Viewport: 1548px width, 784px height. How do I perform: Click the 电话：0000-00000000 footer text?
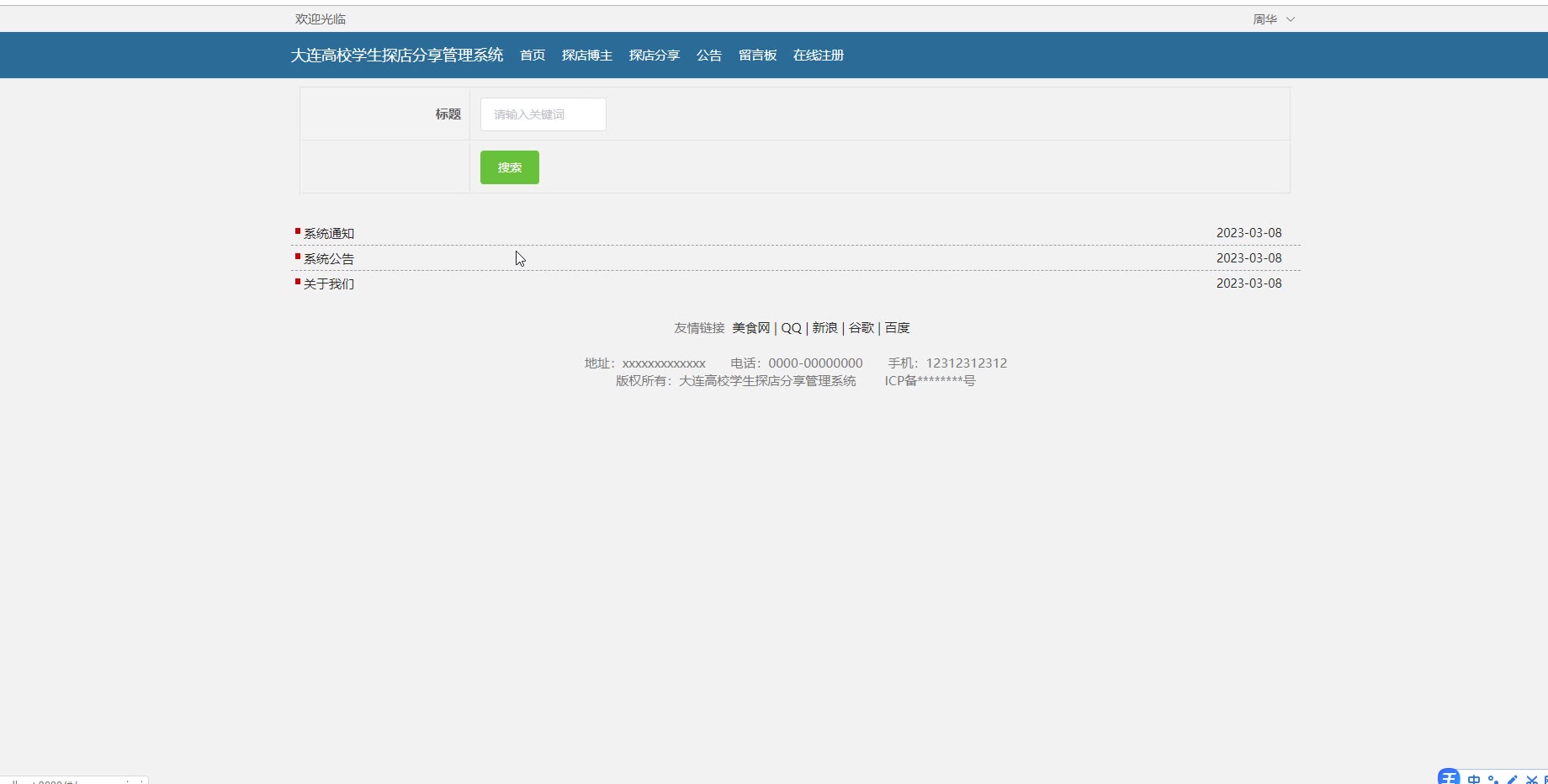[797, 363]
